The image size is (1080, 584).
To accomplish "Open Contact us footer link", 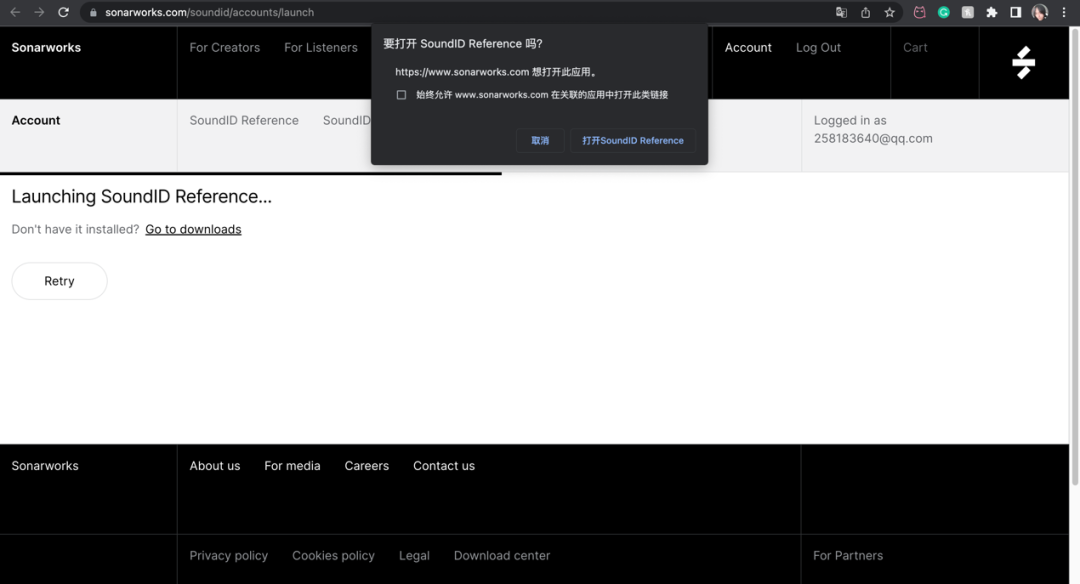I will (444, 466).
